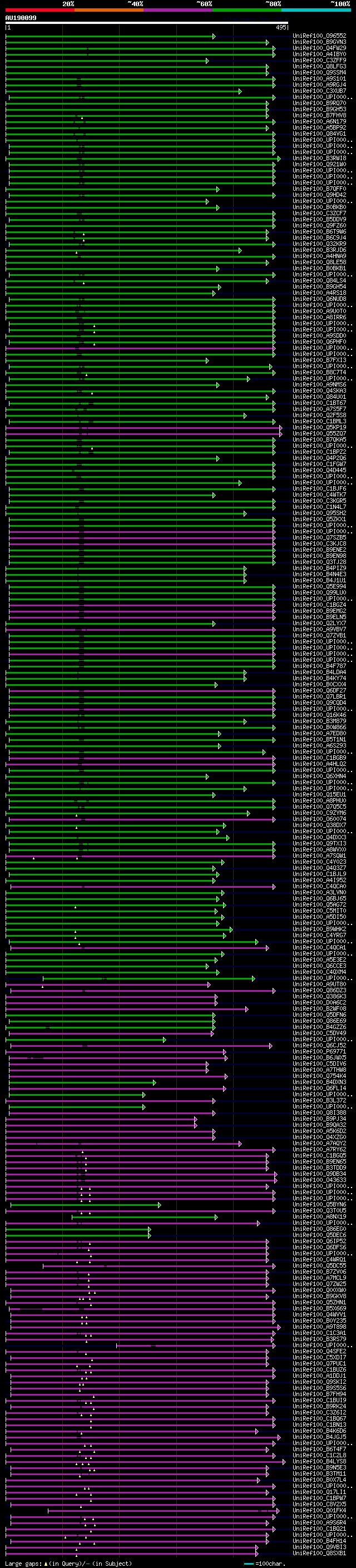The height and width of the screenshot is (1568, 356).
Task: Click hit label UniRef100_Q9TXI3
Action: point(319,844)
